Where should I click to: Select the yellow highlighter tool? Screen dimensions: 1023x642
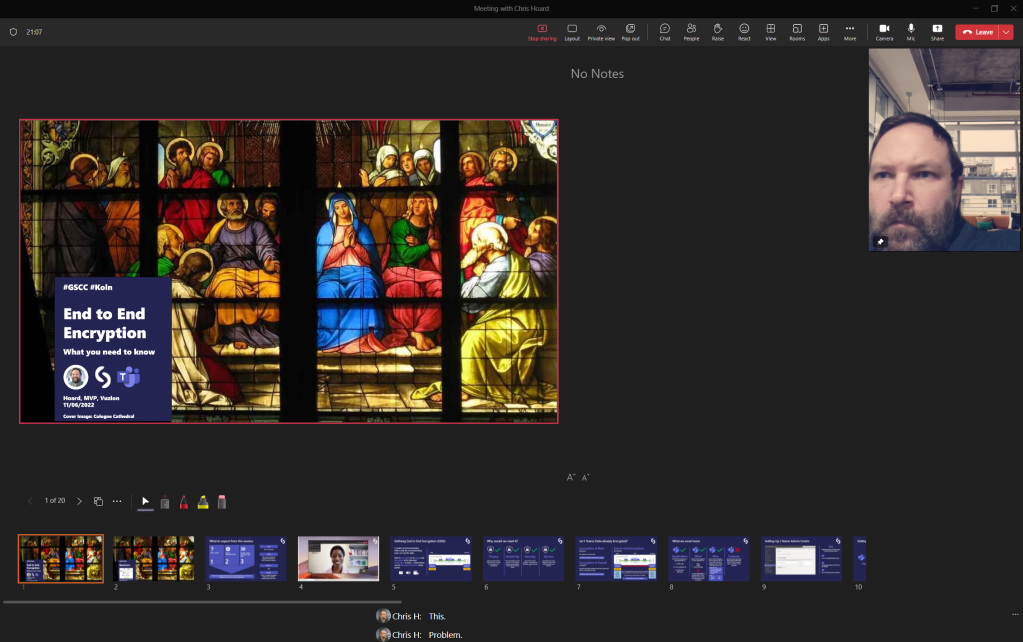pos(203,502)
